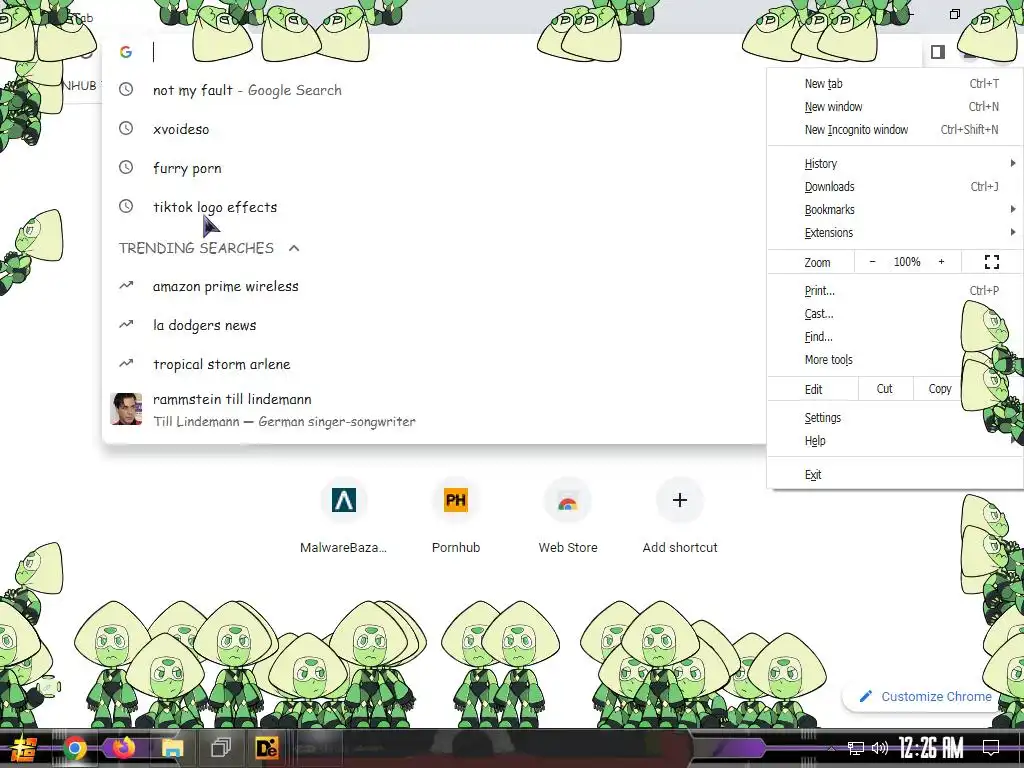Screen dimensions: 1024x768
Task: Click trend arrow icon for 'tropical storm arlene'
Action: point(126,363)
